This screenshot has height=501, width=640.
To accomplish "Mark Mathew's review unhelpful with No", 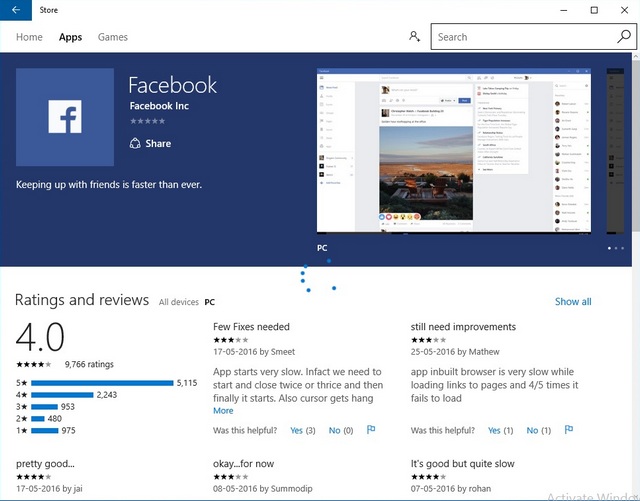I will coord(539,430).
